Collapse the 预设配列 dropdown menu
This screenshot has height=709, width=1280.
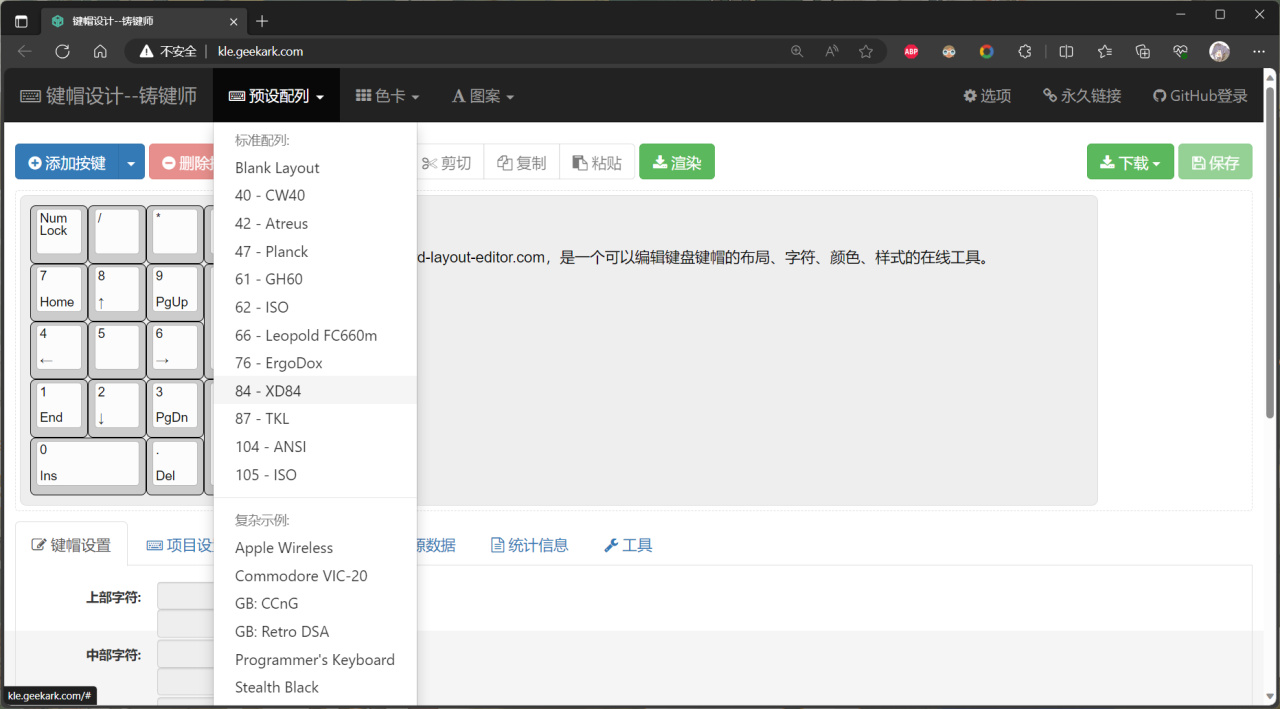point(276,96)
